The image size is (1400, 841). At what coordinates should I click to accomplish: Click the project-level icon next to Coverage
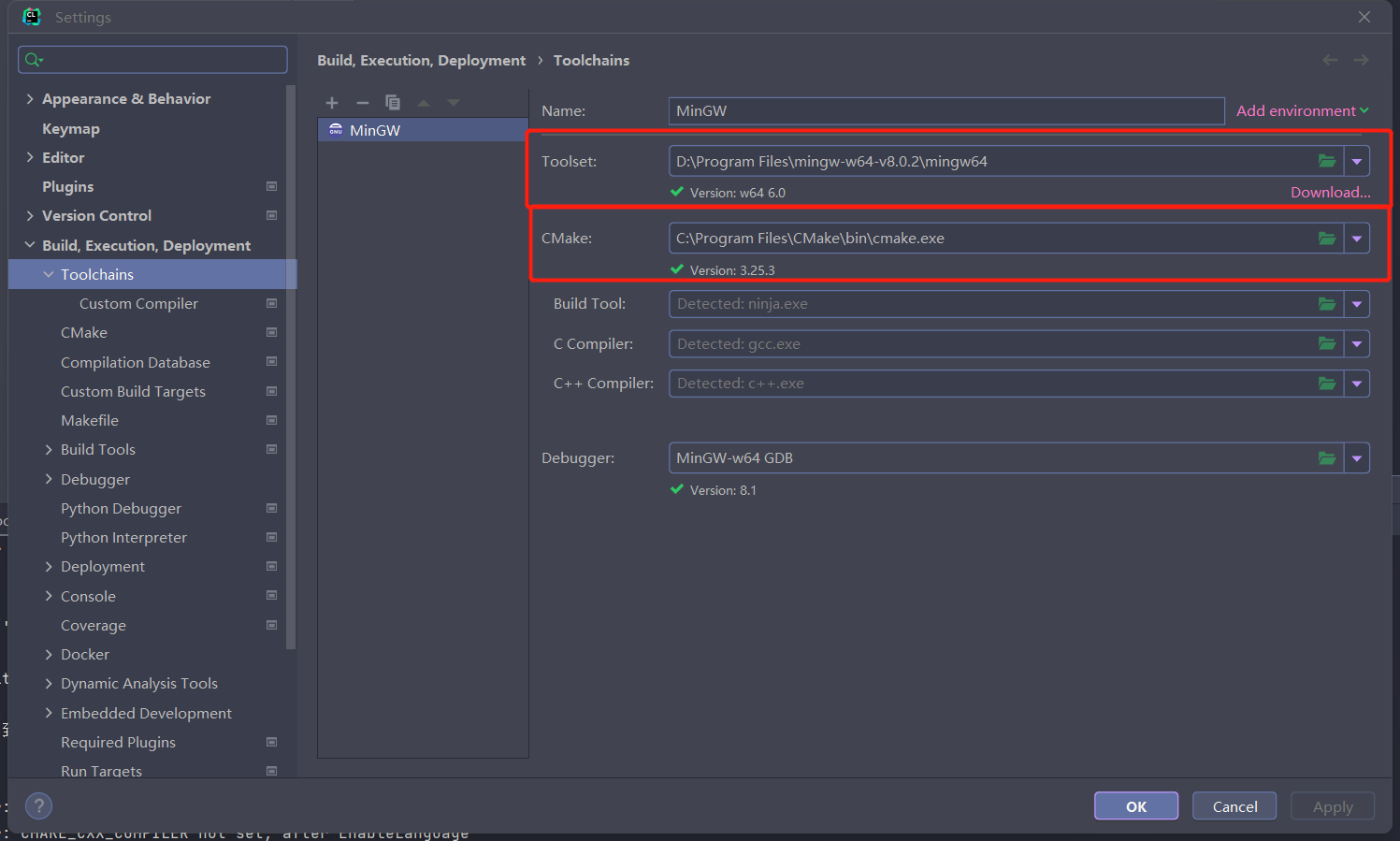point(272,625)
